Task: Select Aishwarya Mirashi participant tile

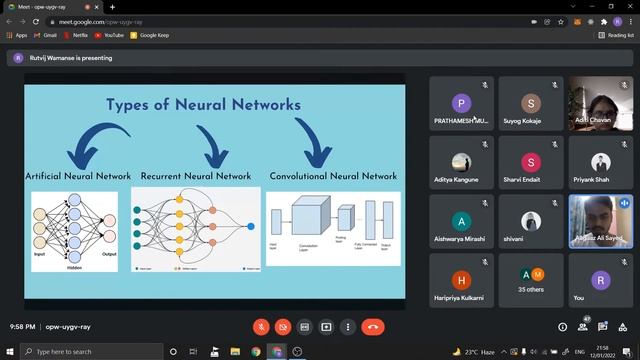Action: (x=461, y=222)
